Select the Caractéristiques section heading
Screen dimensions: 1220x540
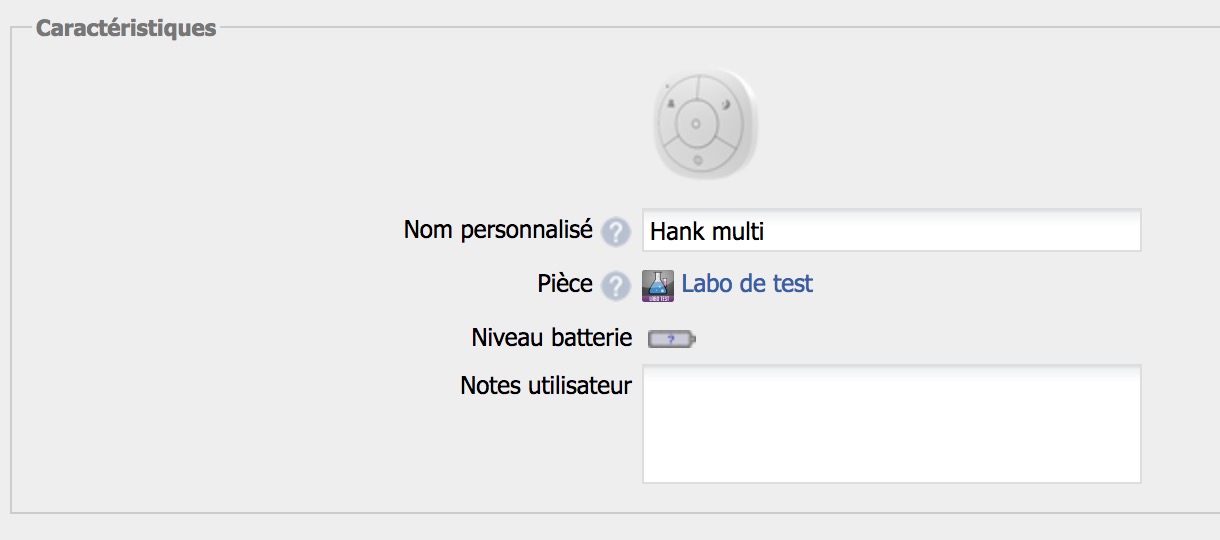[x=126, y=28]
